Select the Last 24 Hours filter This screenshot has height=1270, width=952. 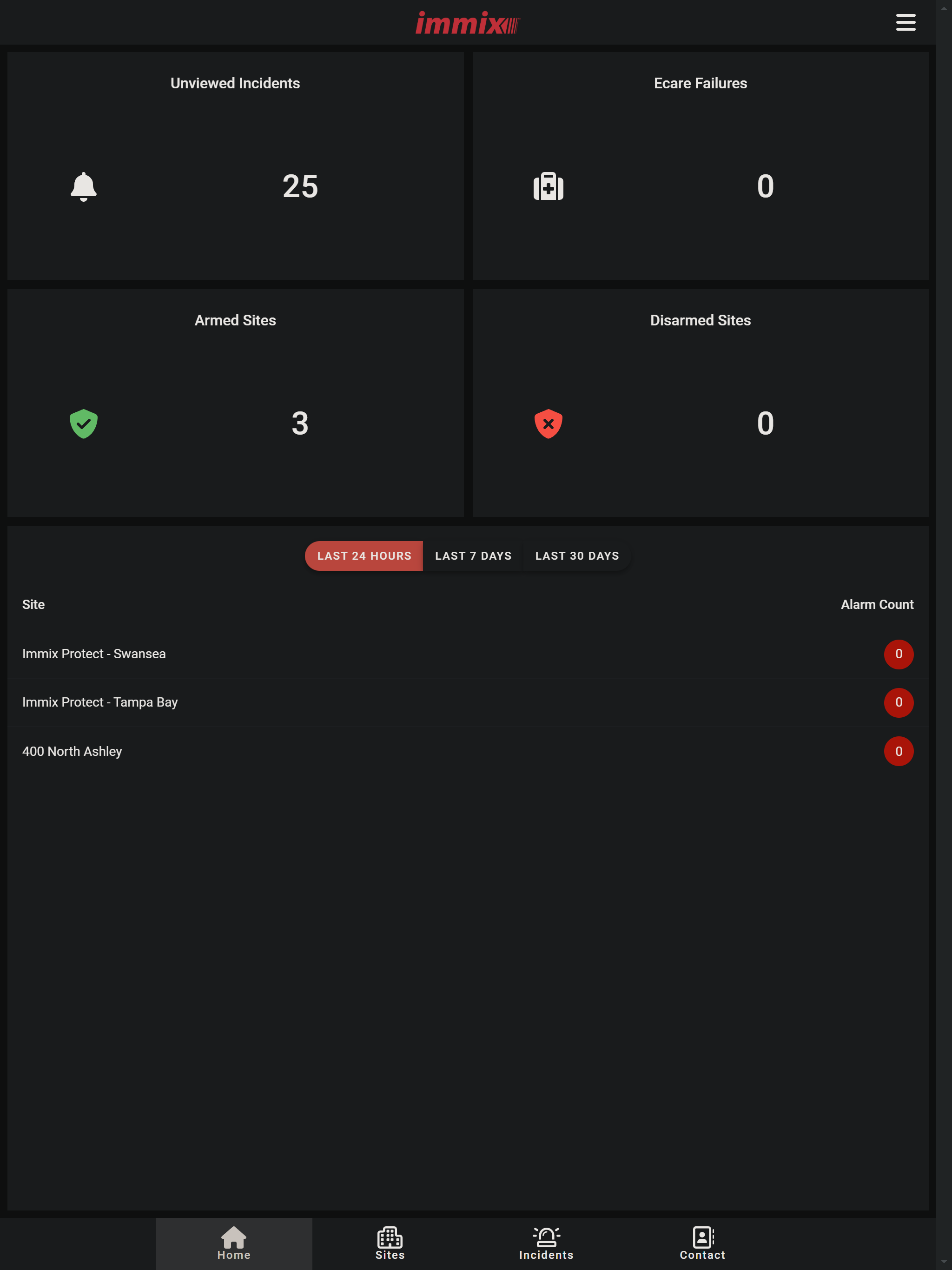(x=364, y=556)
